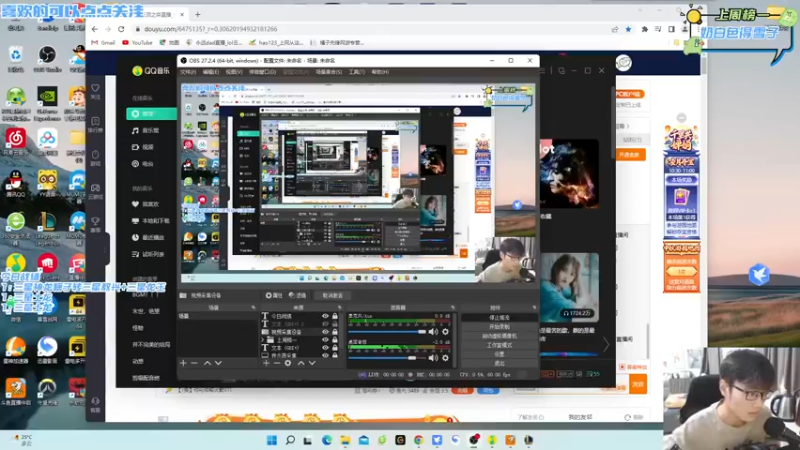Open taskbar search icon

290,440
